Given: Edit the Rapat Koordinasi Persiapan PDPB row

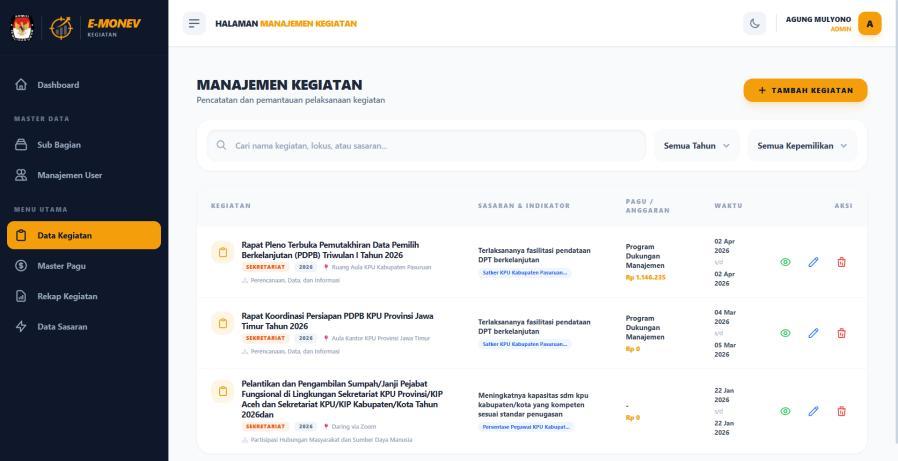Looking at the screenshot, I should (813, 333).
